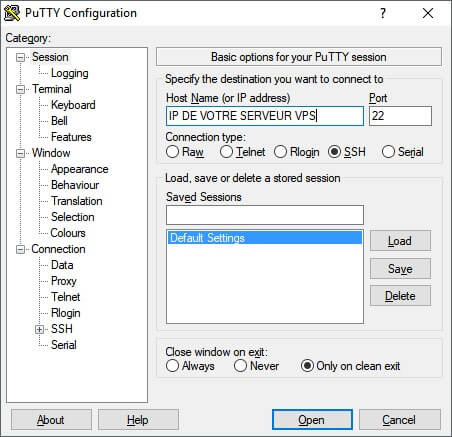
Task: Click the Help button
Action: pyautogui.click(x=138, y=420)
